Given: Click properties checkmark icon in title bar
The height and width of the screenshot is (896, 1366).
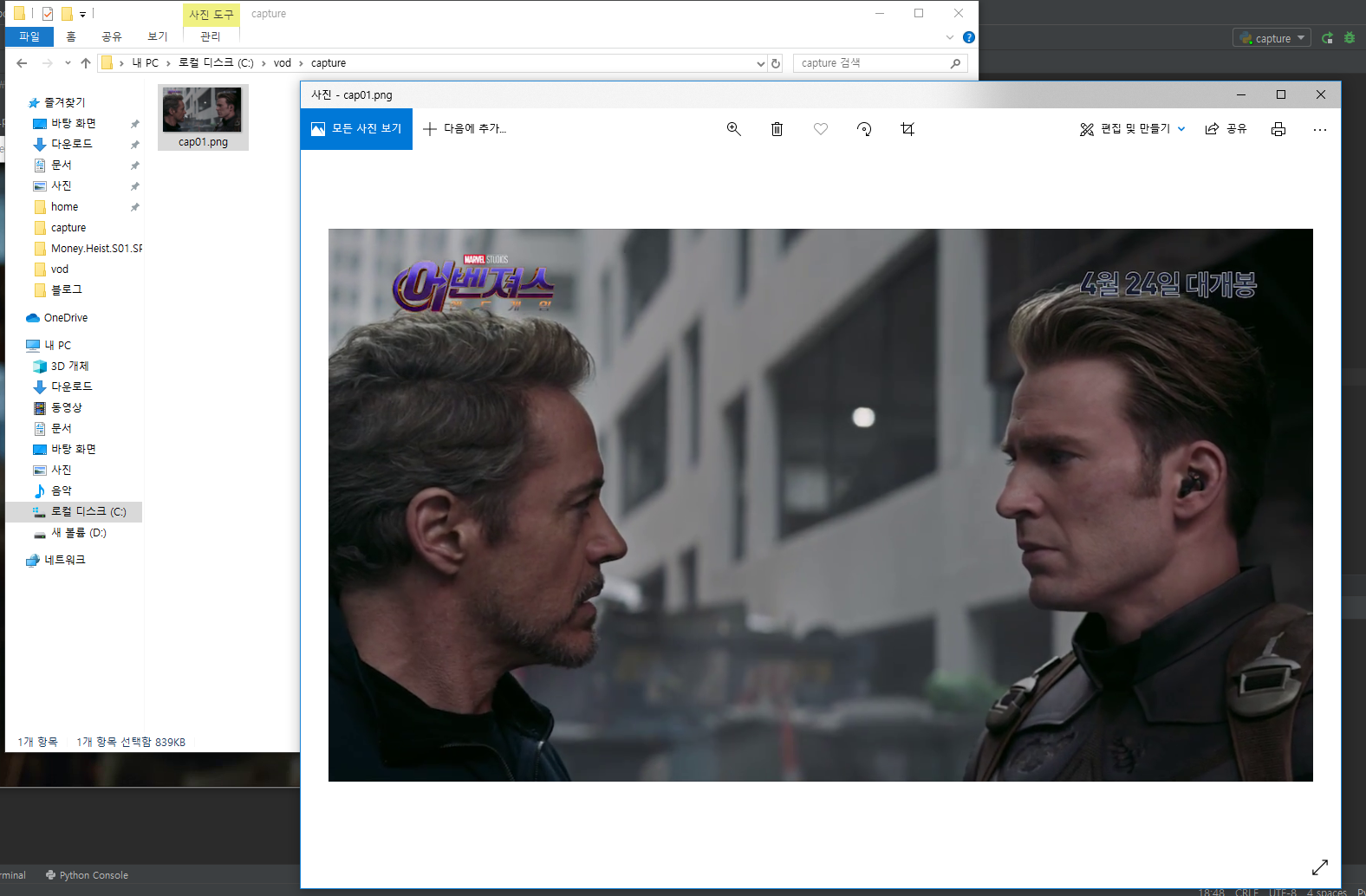Looking at the screenshot, I should (x=48, y=14).
